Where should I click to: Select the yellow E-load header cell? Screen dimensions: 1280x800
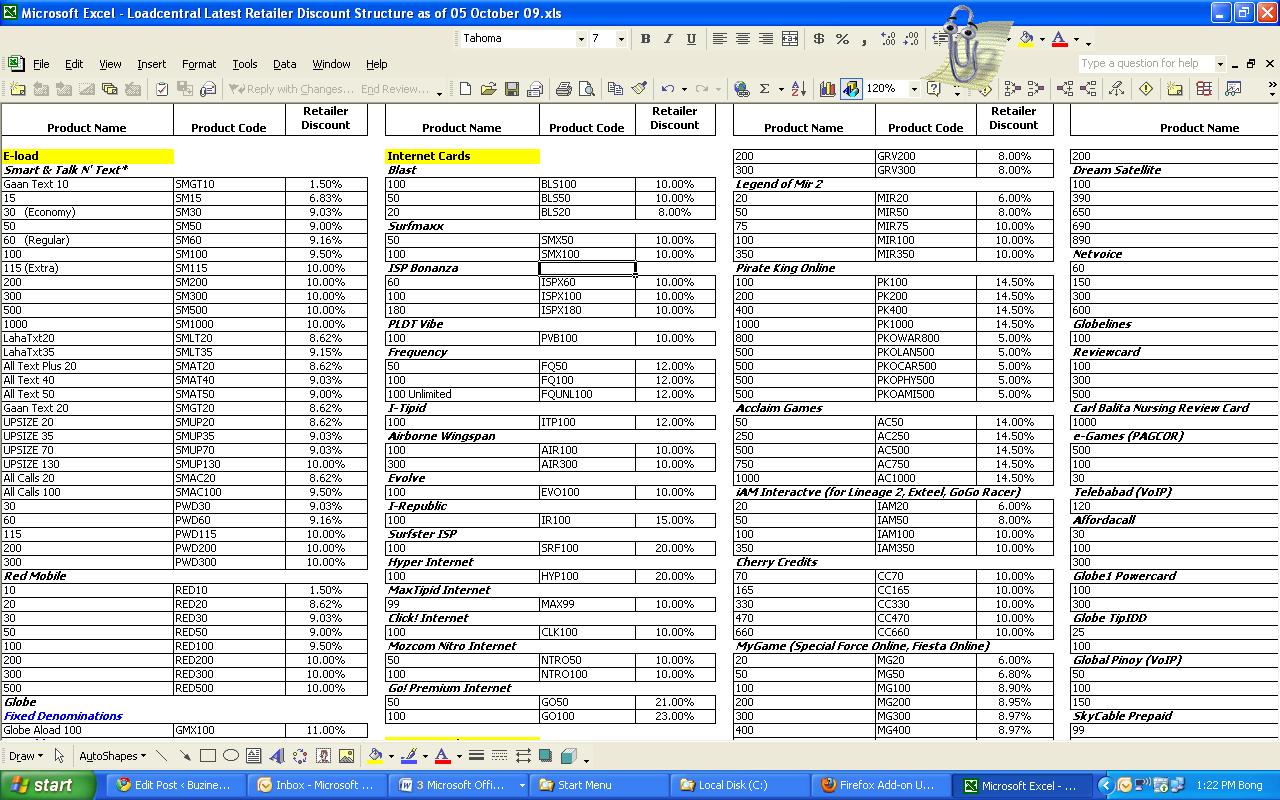(88, 156)
